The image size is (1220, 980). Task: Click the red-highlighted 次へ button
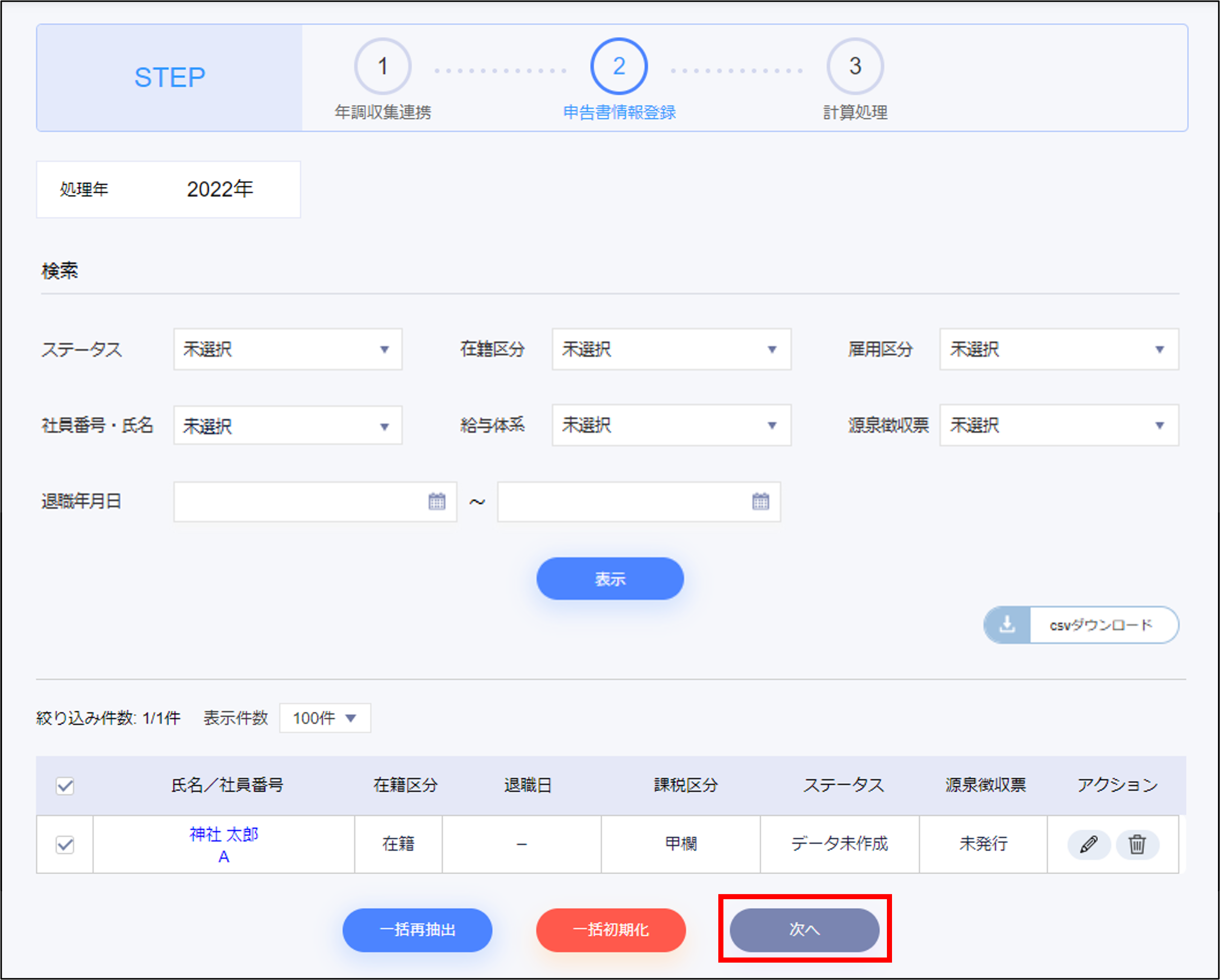(x=804, y=929)
